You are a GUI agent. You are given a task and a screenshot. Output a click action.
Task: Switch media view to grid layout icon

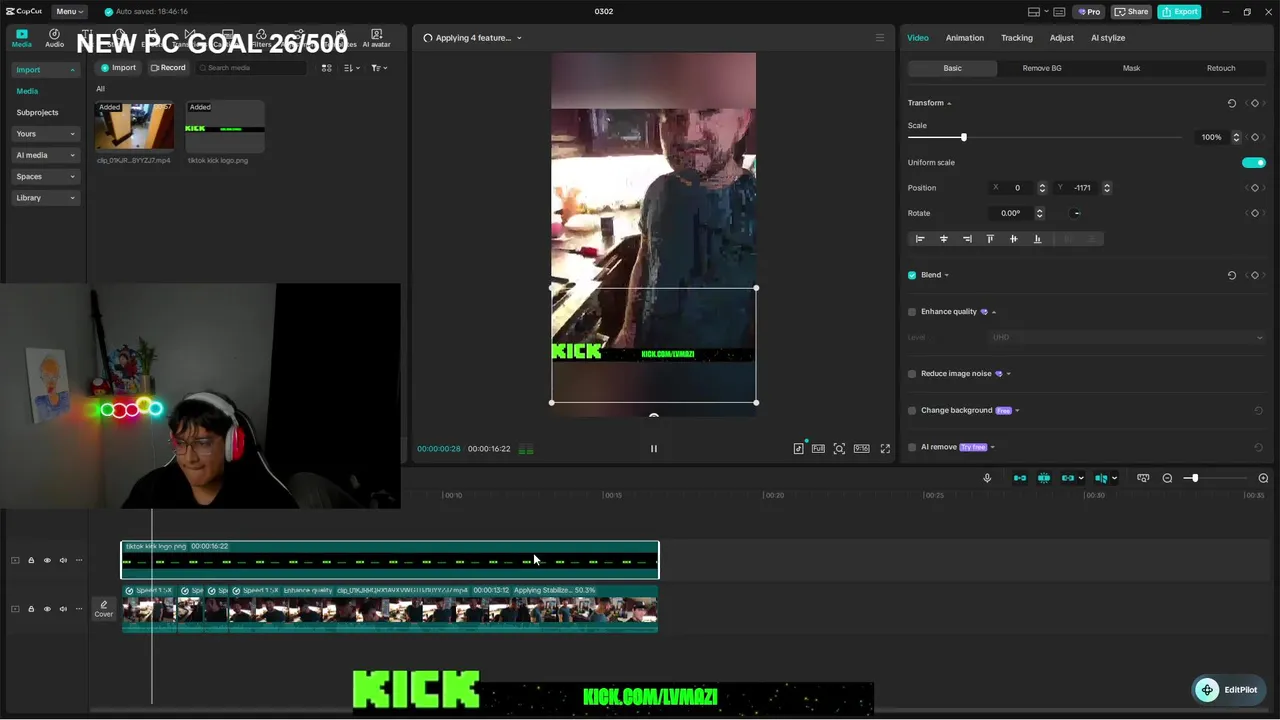pyautogui.click(x=326, y=68)
